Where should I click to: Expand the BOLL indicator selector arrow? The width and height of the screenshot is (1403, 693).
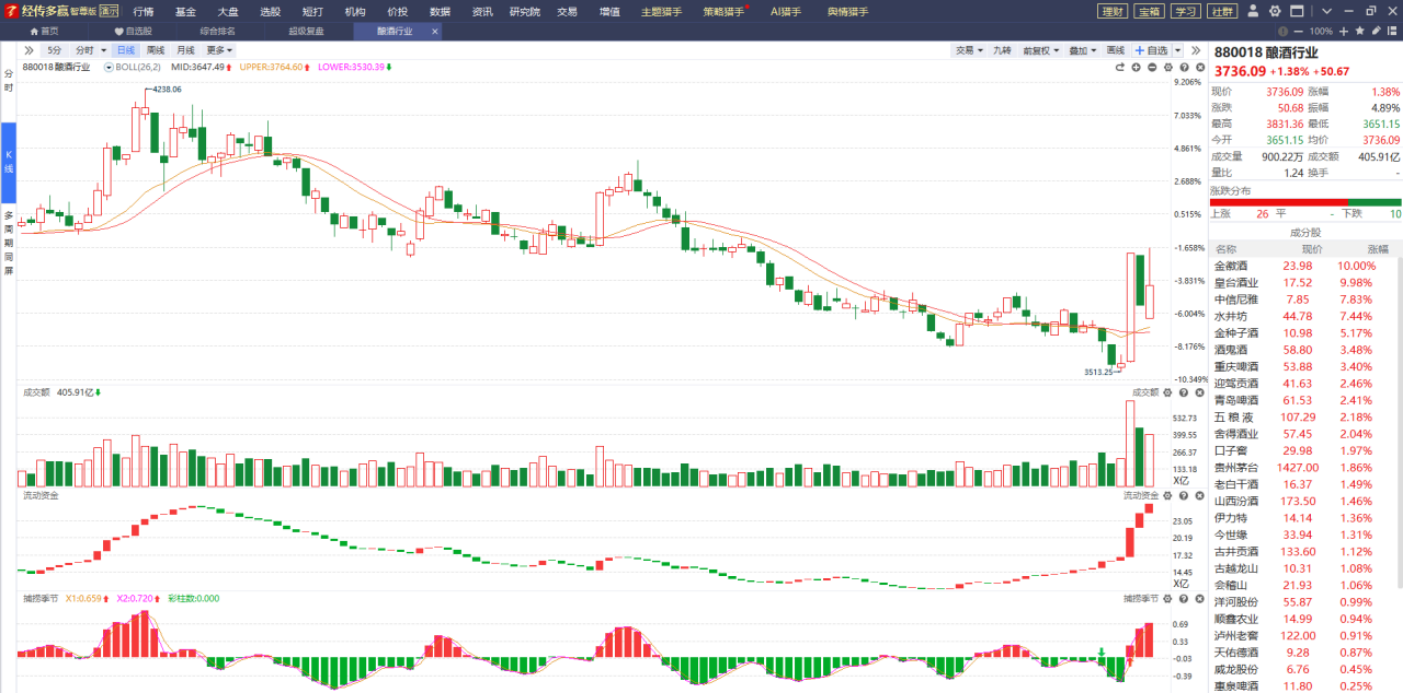click(x=109, y=67)
